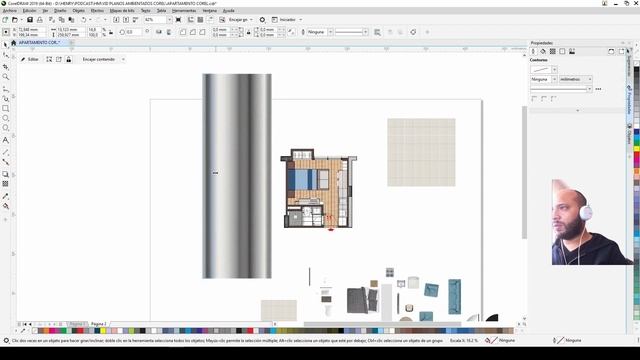The width and height of the screenshot is (640, 360).
Task: Open the Outline pen tab in Propiedades
Action: (533, 51)
